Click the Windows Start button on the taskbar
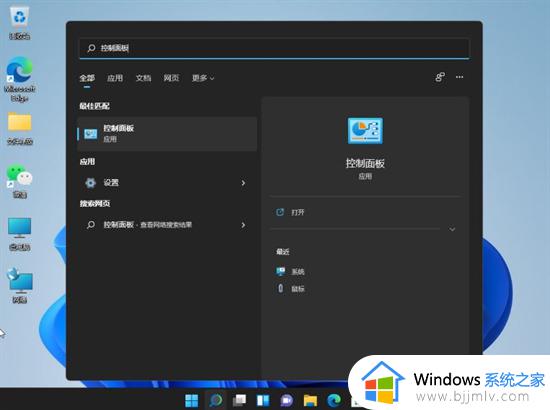 (x=192, y=401)
